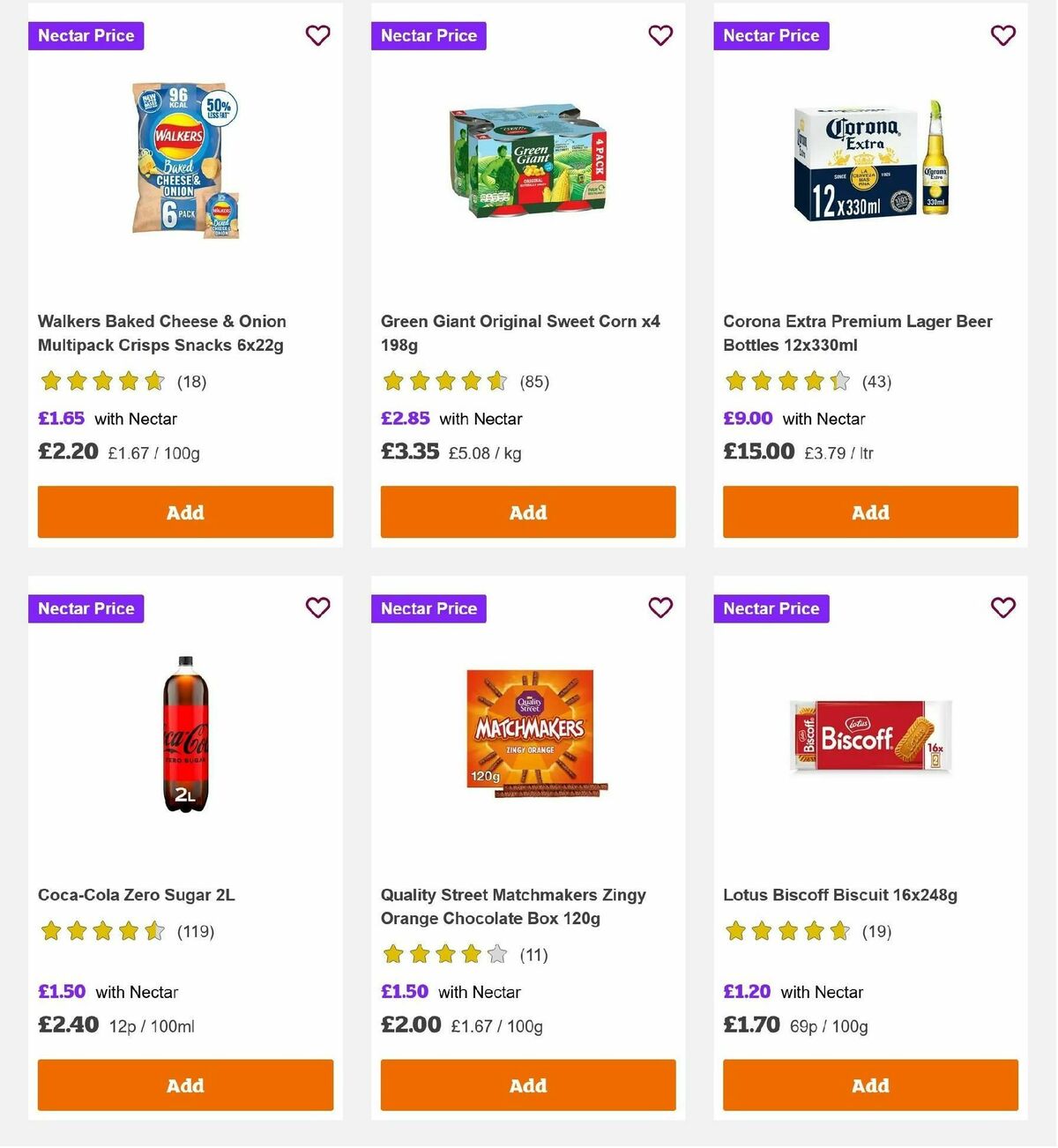This screenshot has width=1058, height=1148.
Task: View the 85 reviews for Green Giant Sweet Corn
Action: (534, 382)
